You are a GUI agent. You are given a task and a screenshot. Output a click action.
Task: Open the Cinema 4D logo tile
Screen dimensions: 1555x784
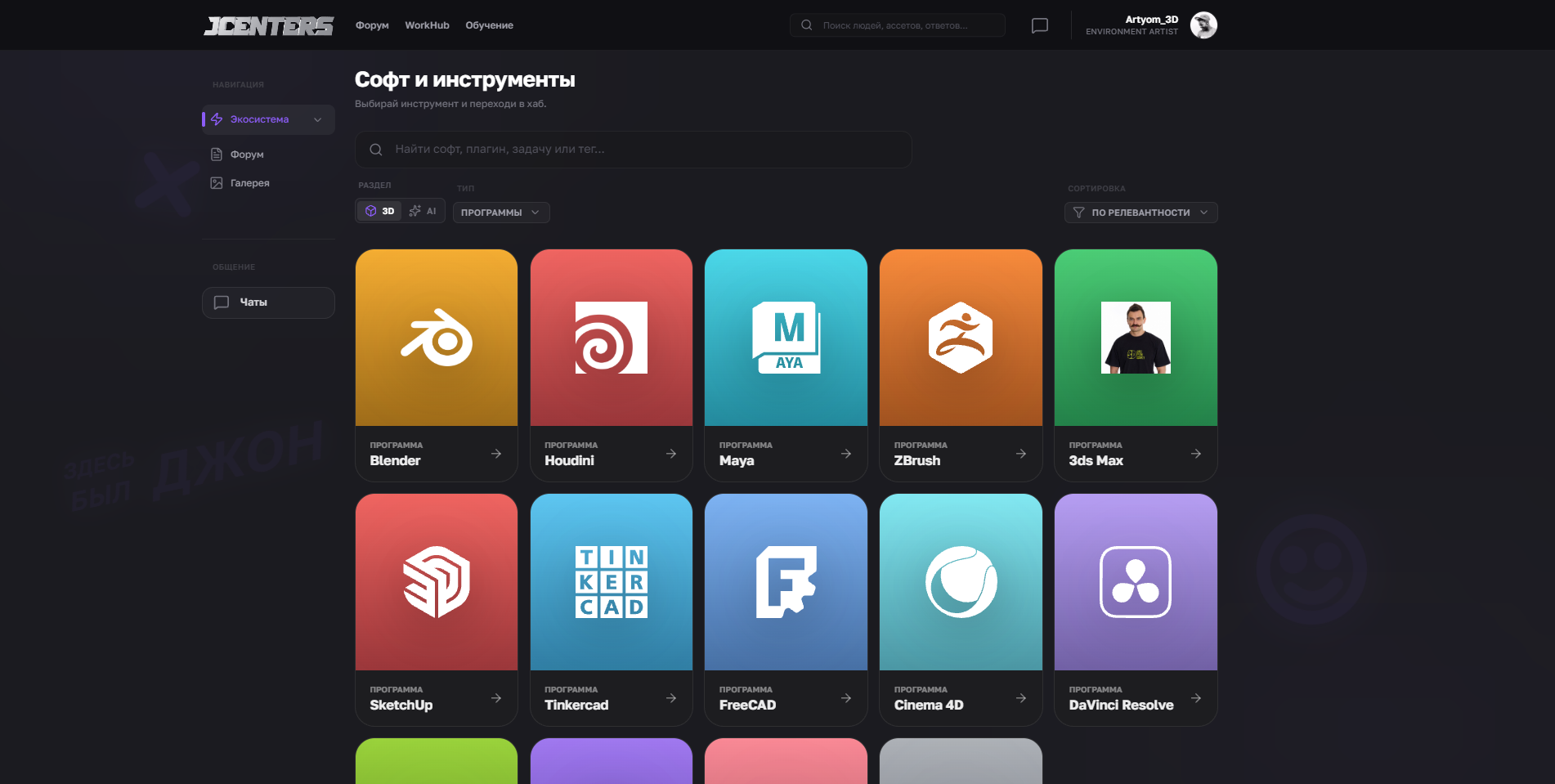coord(961,582)
